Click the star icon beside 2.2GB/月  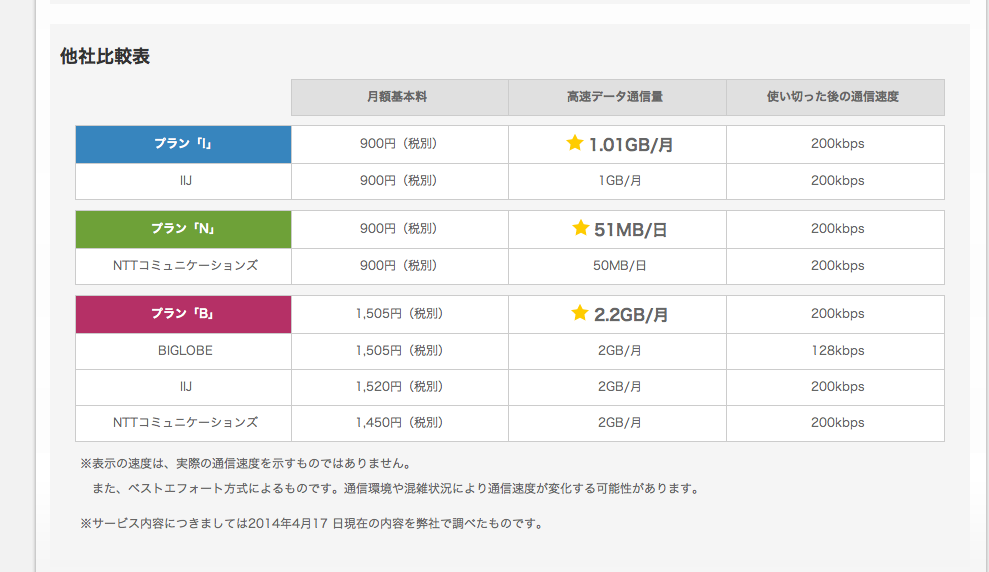coord(579,314)
